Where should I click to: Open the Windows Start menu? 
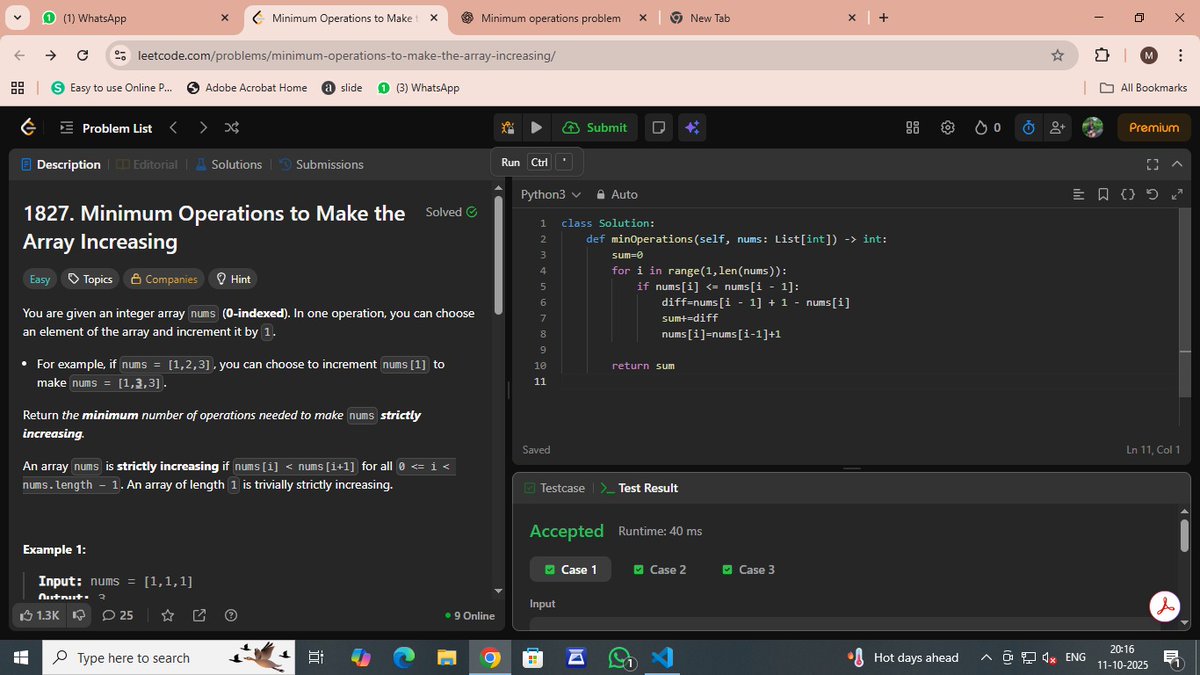pos(22,657)
